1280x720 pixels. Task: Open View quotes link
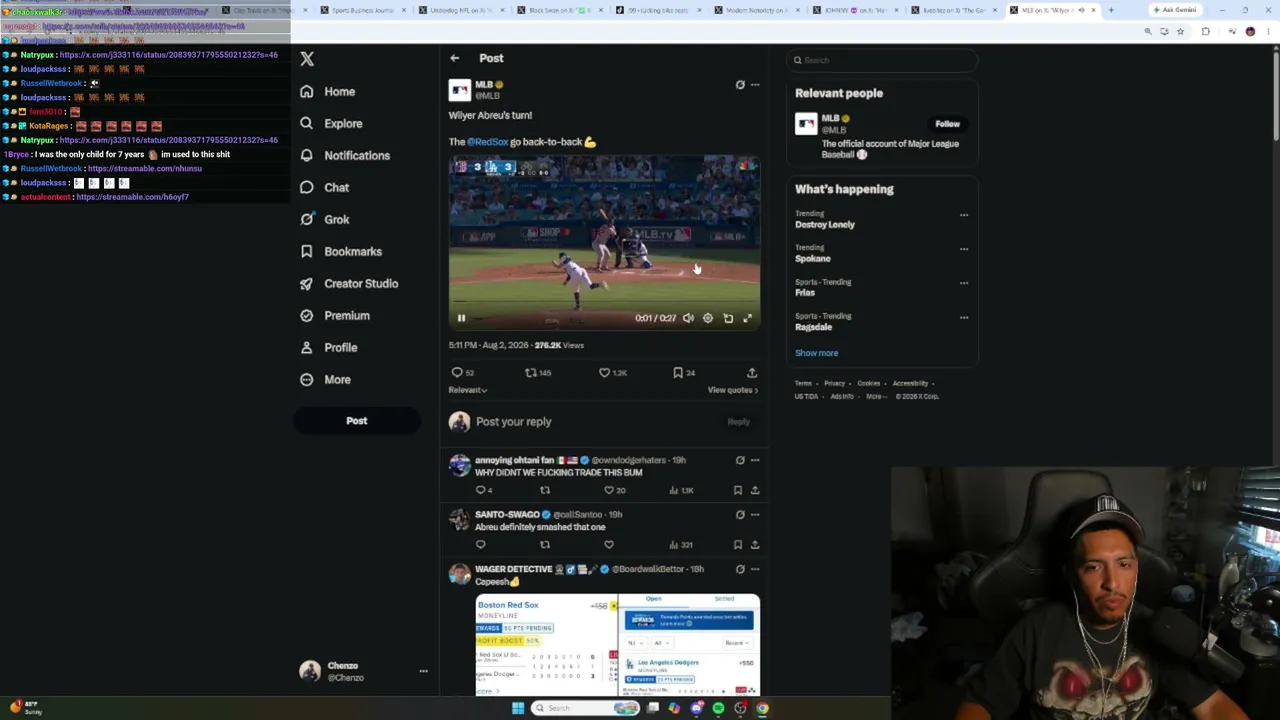[x=733, y=390]
